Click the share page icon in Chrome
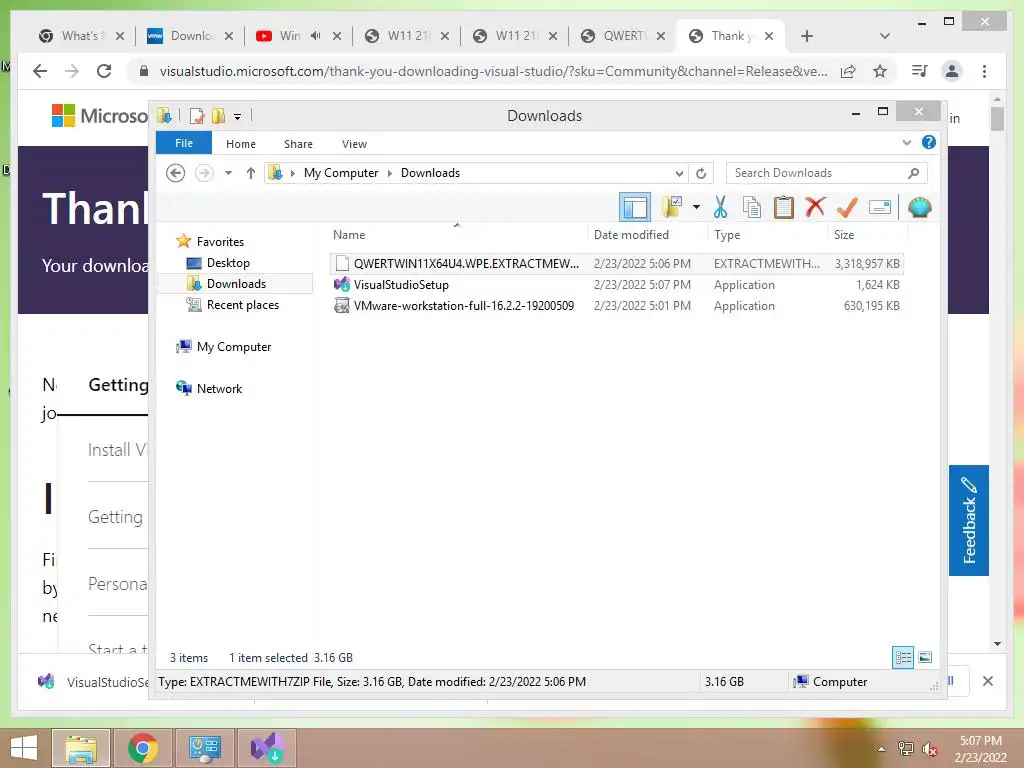The image size is (1024, 768). pos(848,71)
